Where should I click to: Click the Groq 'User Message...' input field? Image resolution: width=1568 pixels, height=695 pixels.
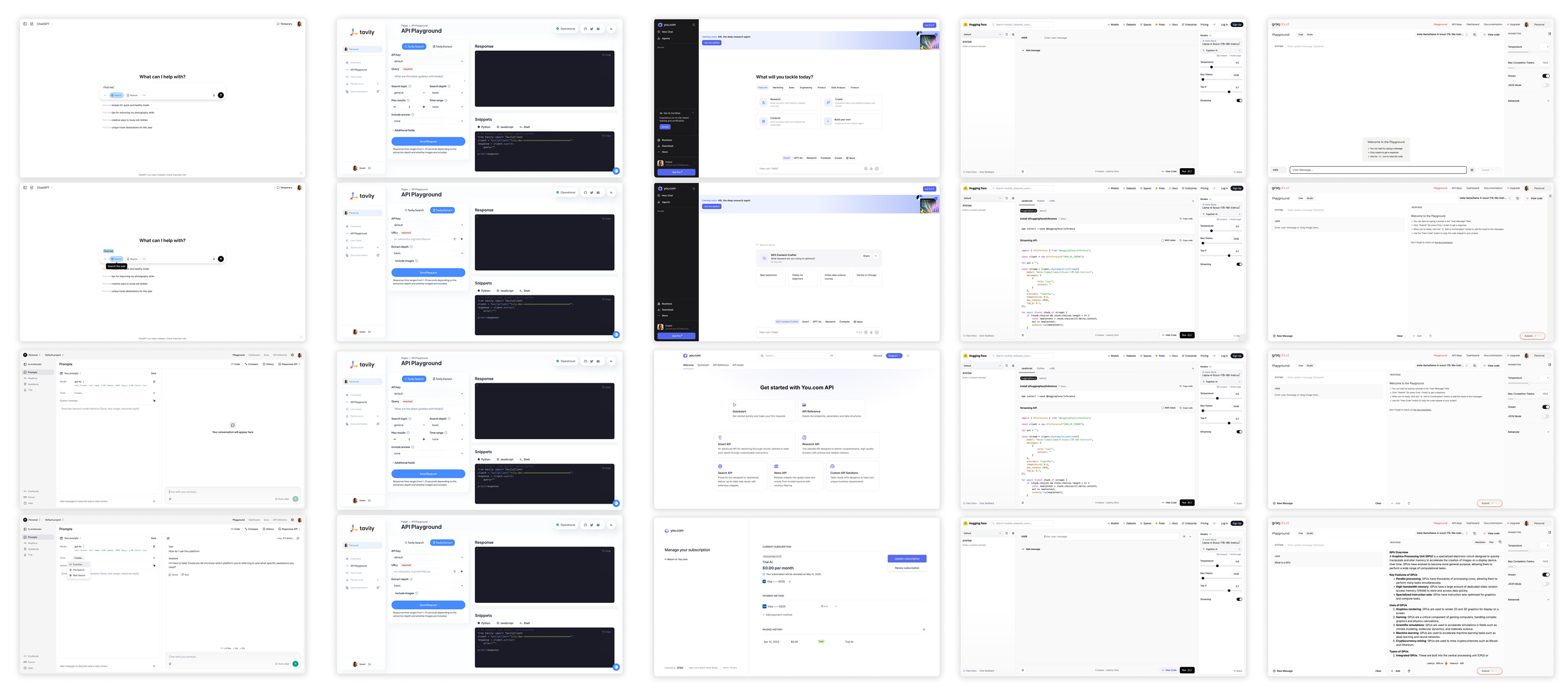click(x=1377, y=170)
